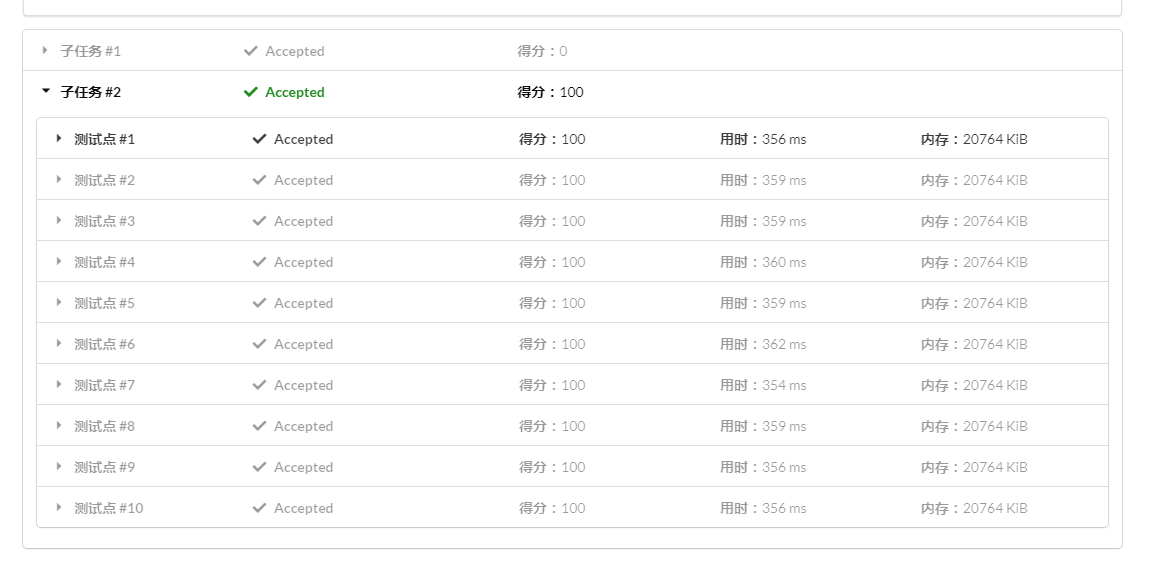Click the green Accepted text for subtask #2
Image resolution: width=1149 pixels, height=569 pixels.
[x=295, y=92]
